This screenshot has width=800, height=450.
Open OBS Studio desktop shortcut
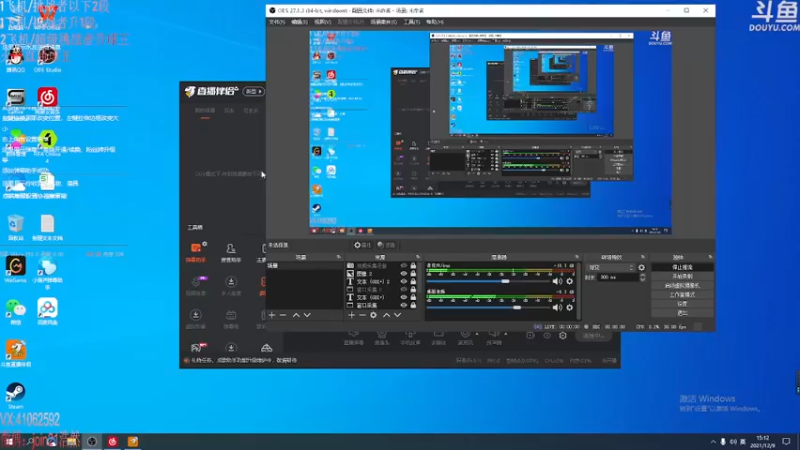(x=47, y=59)
